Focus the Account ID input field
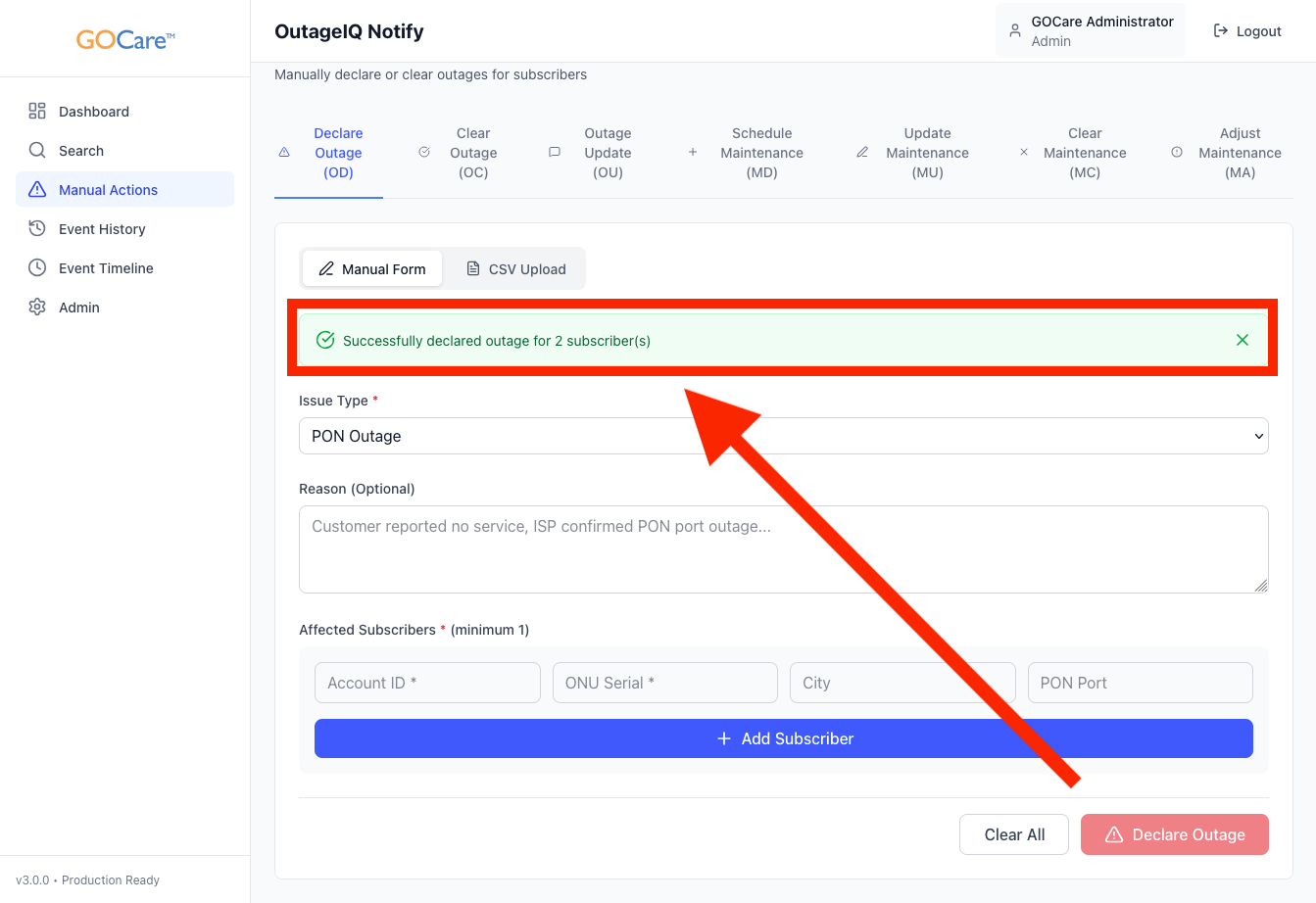Image resolution: width=1316 pixels, height=903 pixels. [427, 683]
